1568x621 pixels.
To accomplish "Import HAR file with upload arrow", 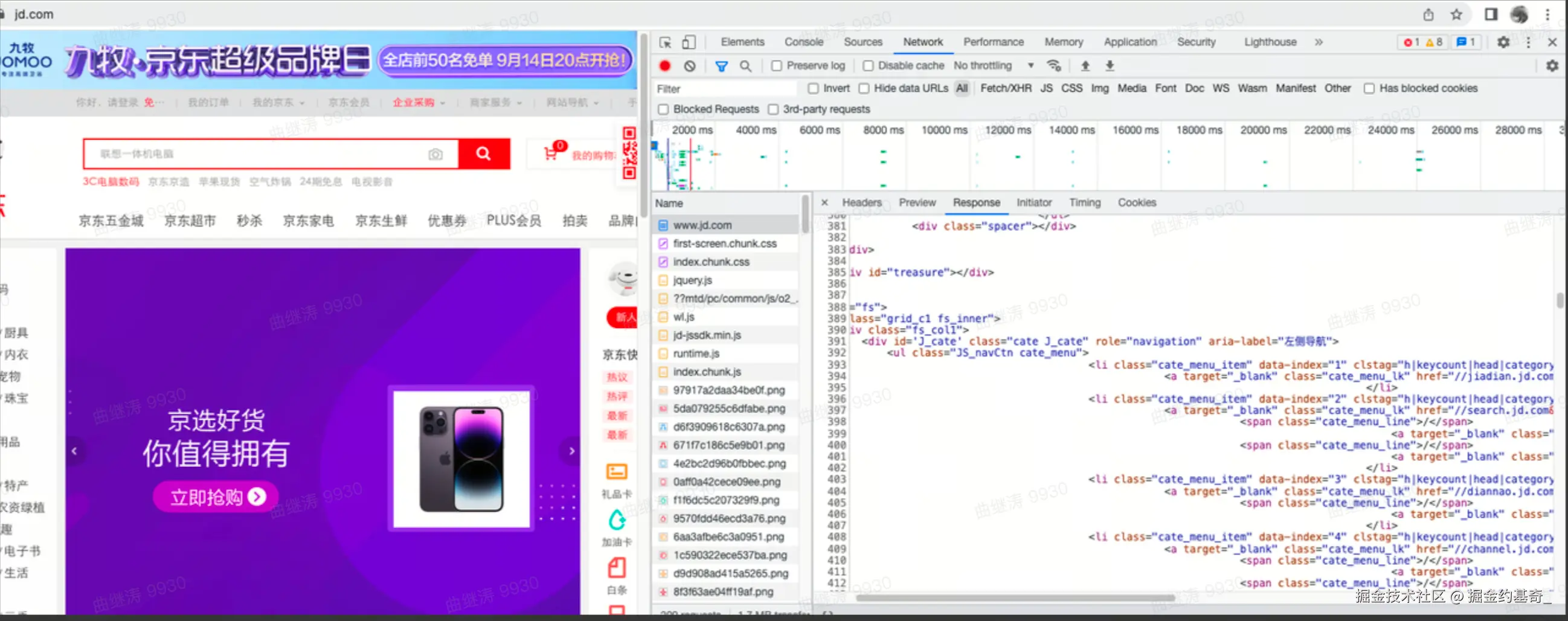I will (x=1085, y=66).
